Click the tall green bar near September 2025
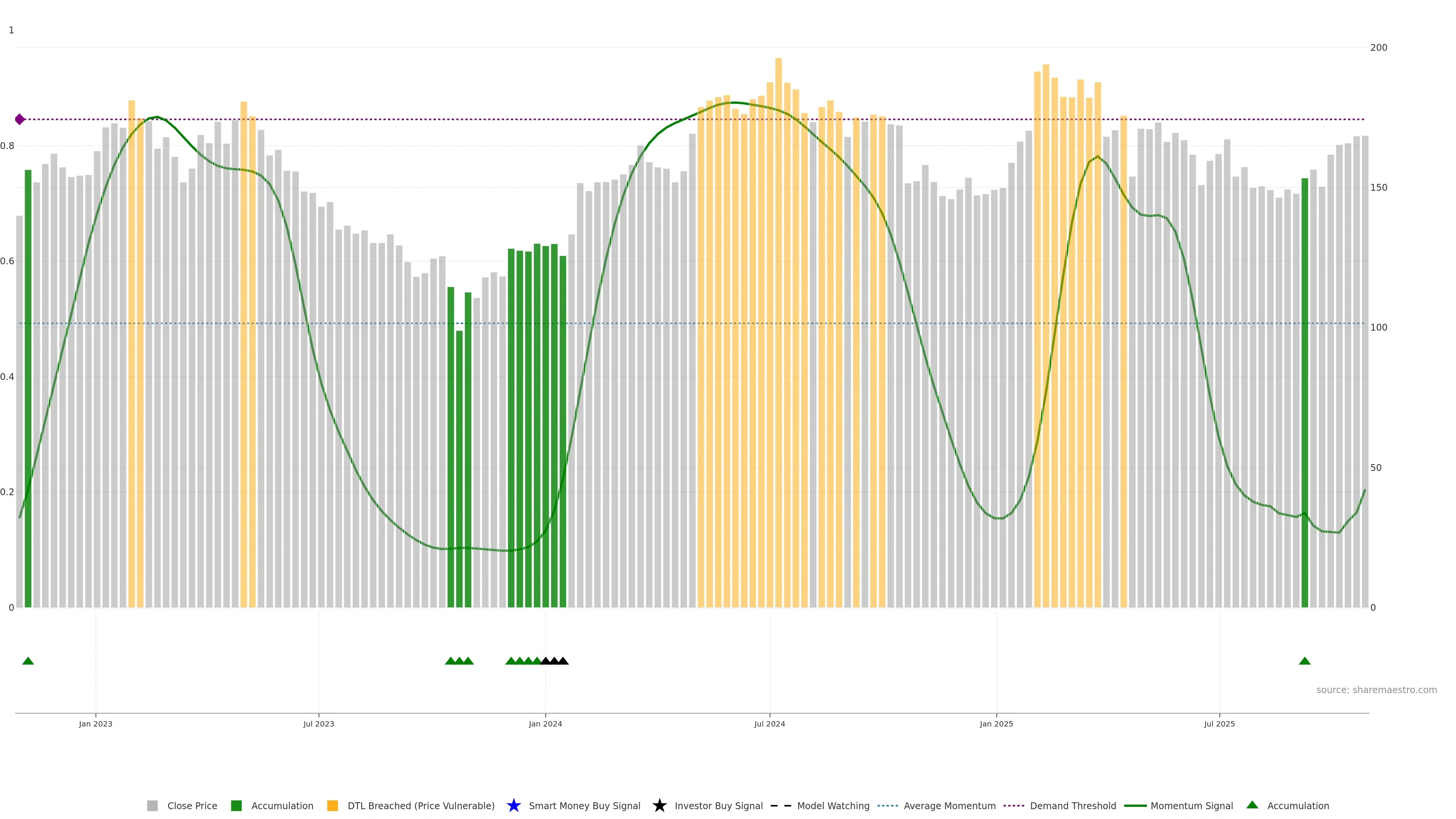This screenshot has height=819, width=1456. 1304,395
